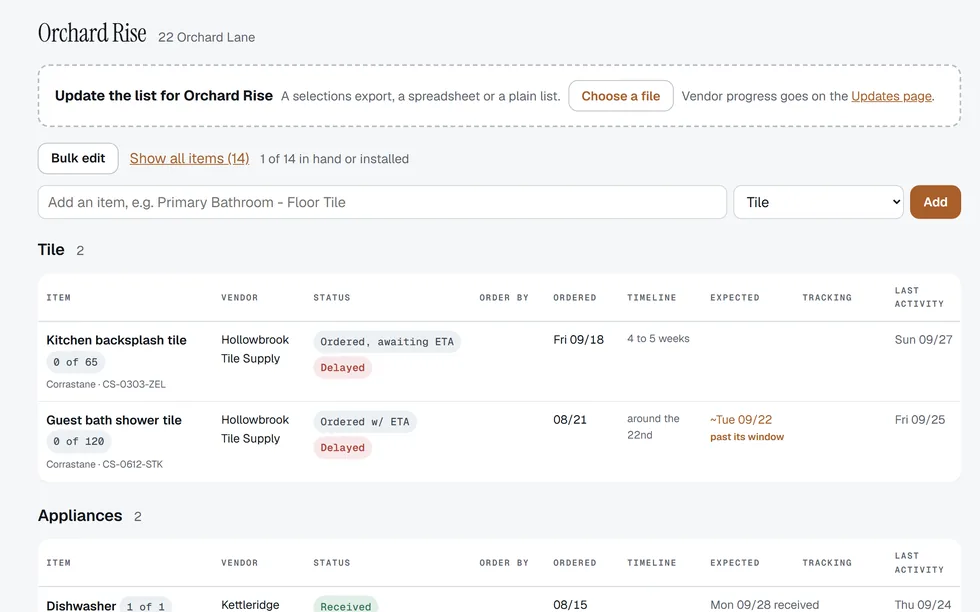Viewport: 980px width, 612px height.
Task: Click the Thu 09/24 last activity date
Action: click(922, 604)
